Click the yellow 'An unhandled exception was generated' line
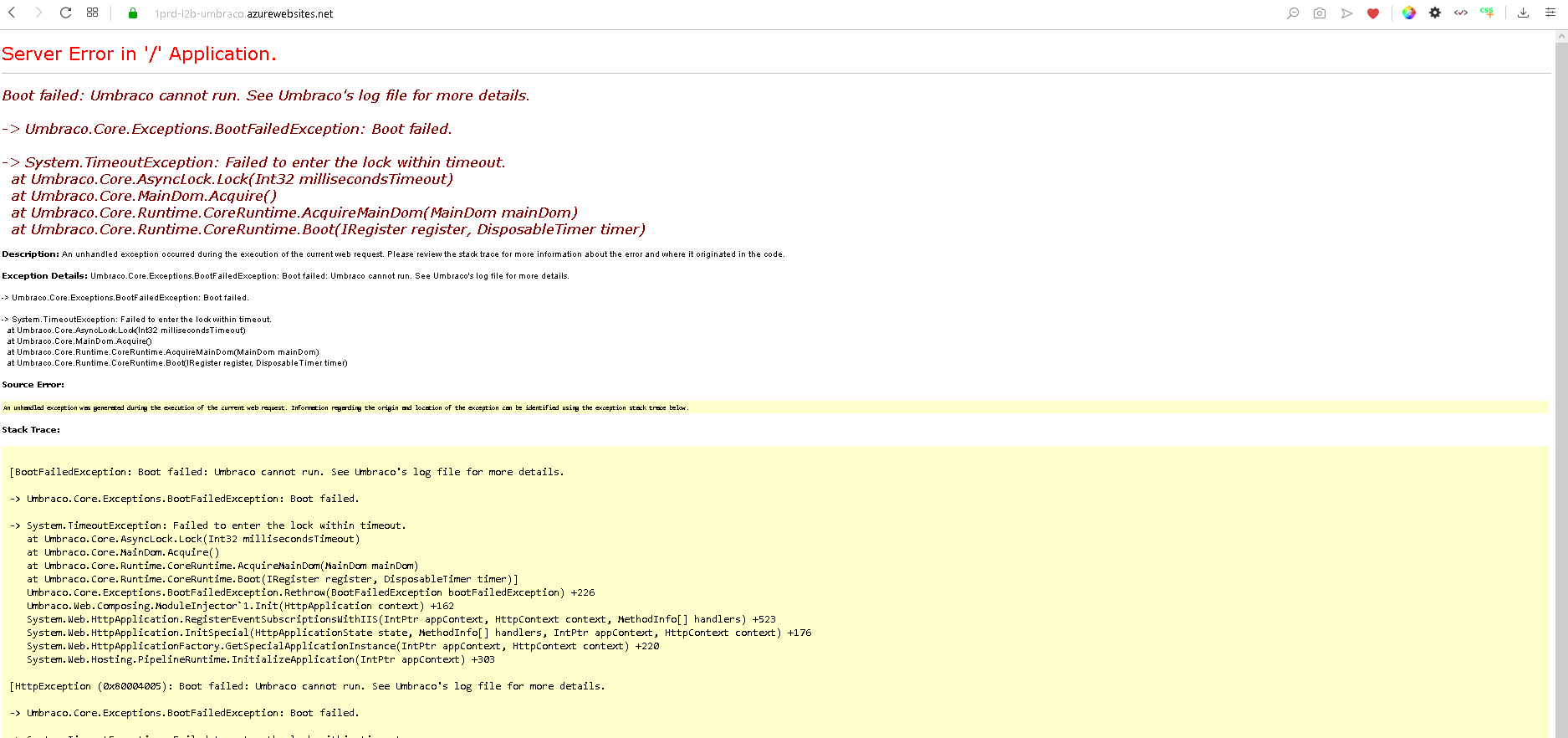Screen dimensions: 1568x738 click(345, 407)
